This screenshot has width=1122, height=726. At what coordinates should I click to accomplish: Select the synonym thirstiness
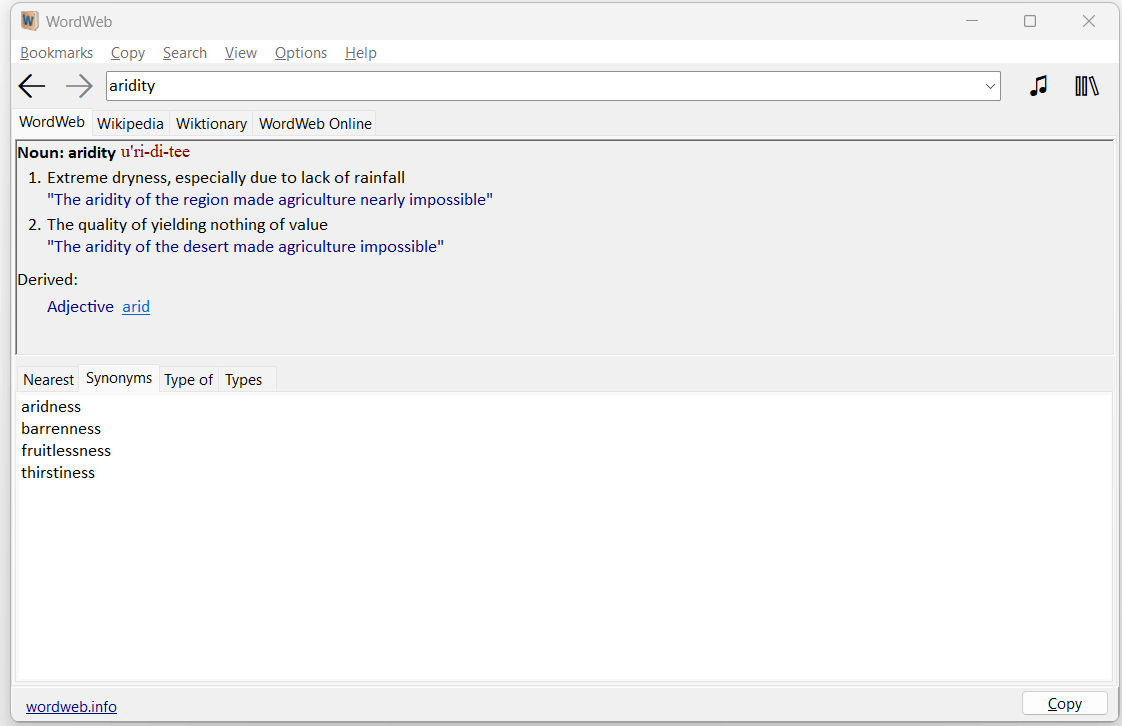58,473
